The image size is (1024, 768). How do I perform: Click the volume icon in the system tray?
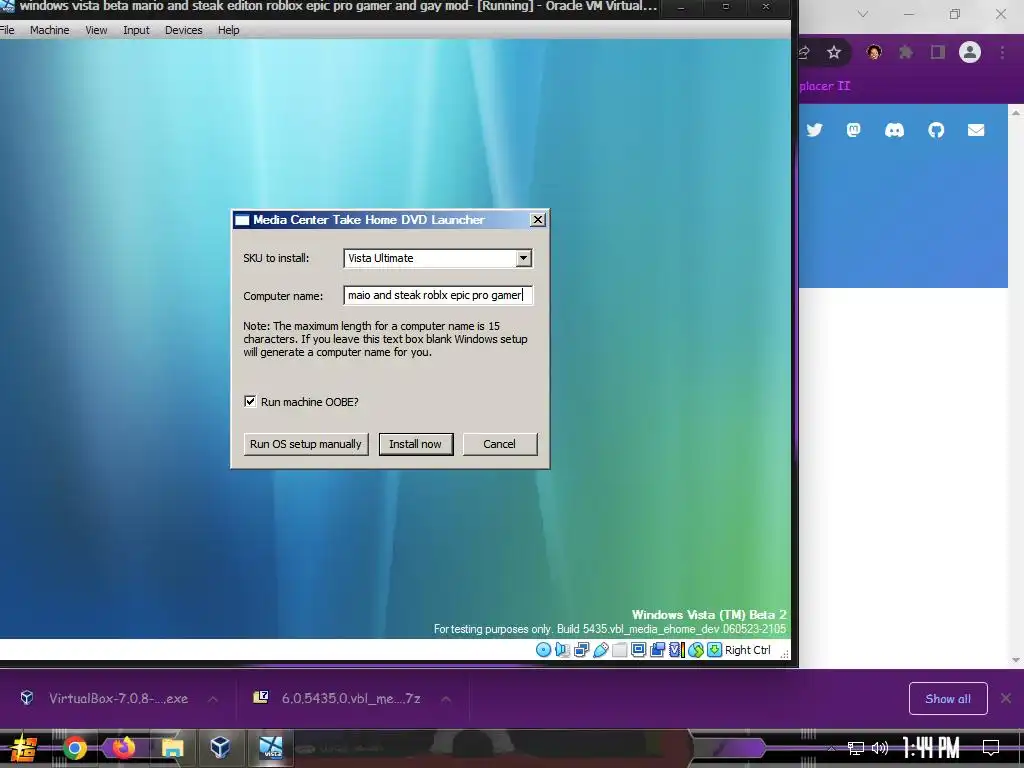(880, 748)
